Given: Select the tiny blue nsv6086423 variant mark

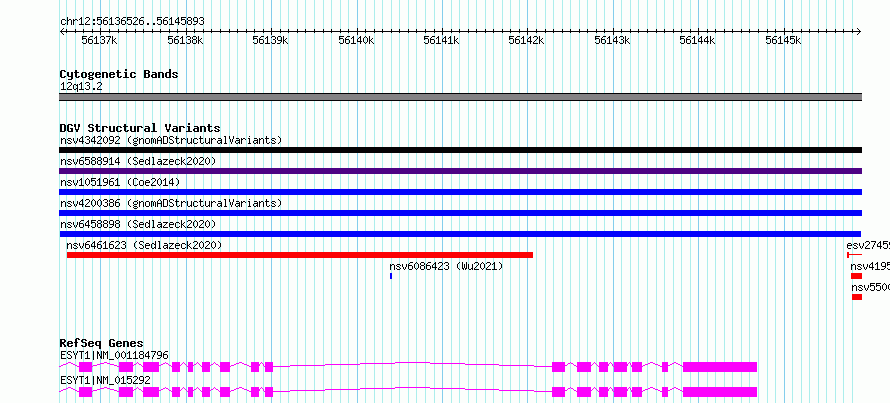Looking at the screenshot, I should point(391,276).
